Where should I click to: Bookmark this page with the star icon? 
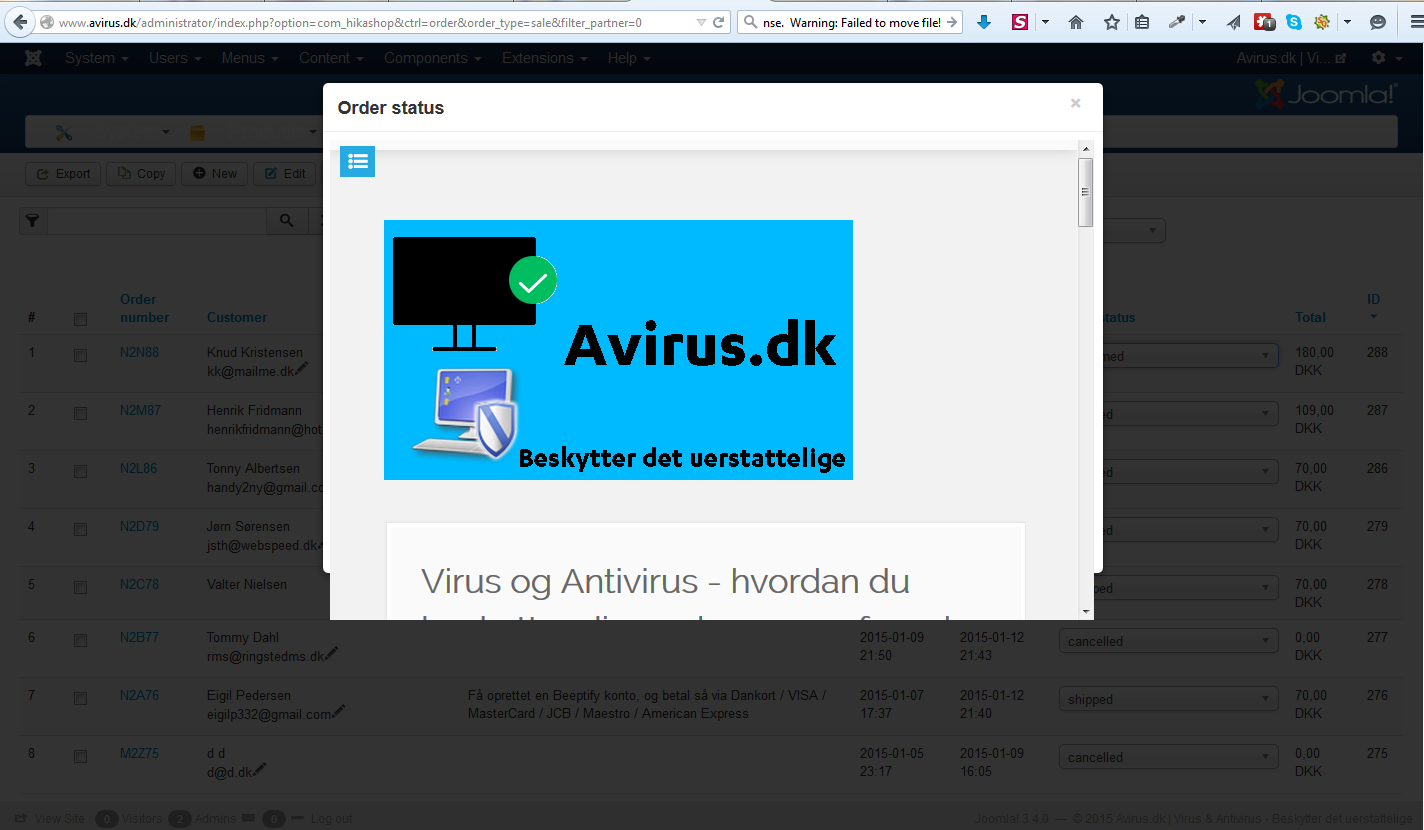coord(1112,22)
